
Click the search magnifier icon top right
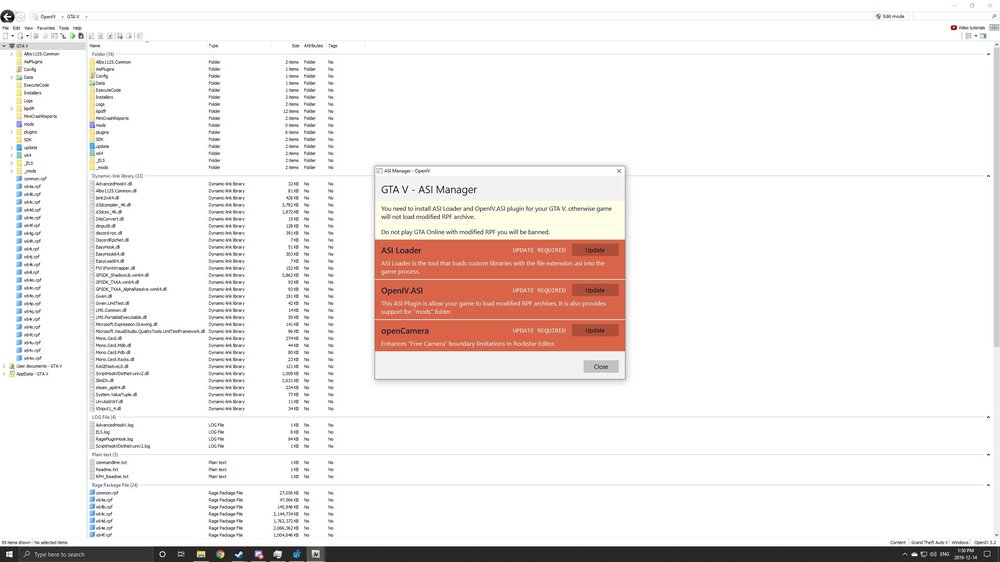[994, 16]
